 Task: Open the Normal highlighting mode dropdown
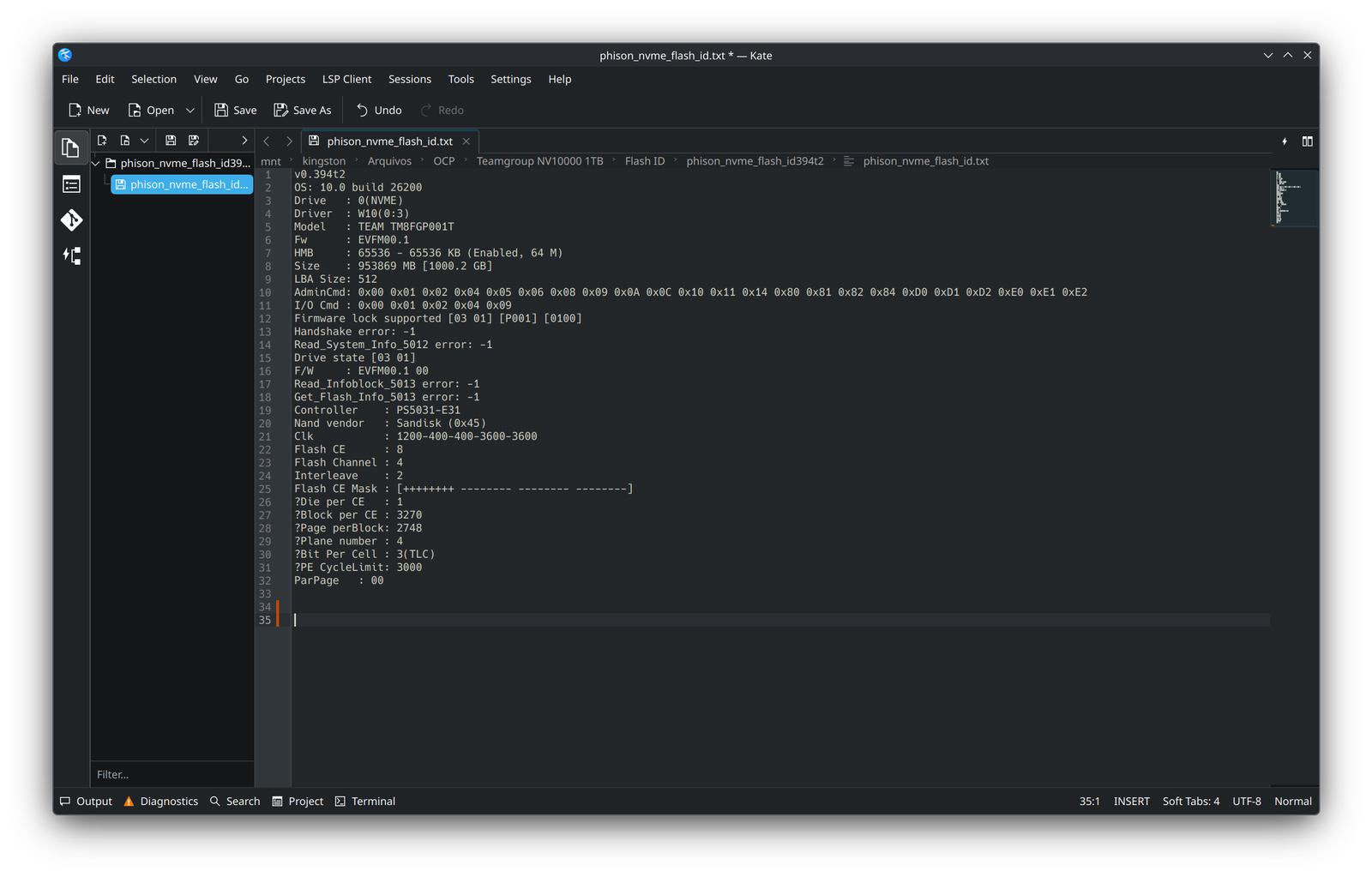(1293, 802)
